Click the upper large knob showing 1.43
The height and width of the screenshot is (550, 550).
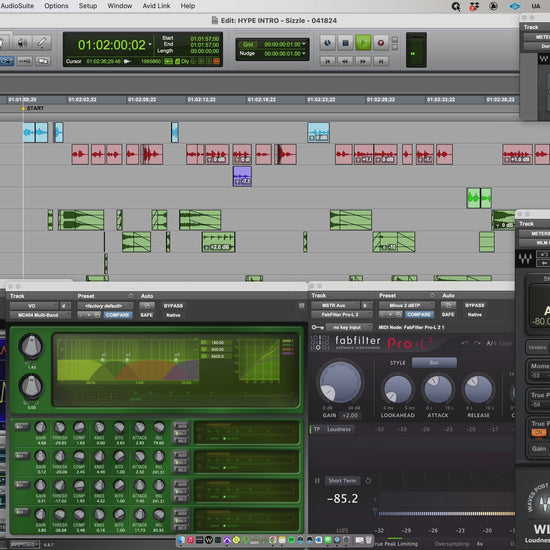(31, 346)
